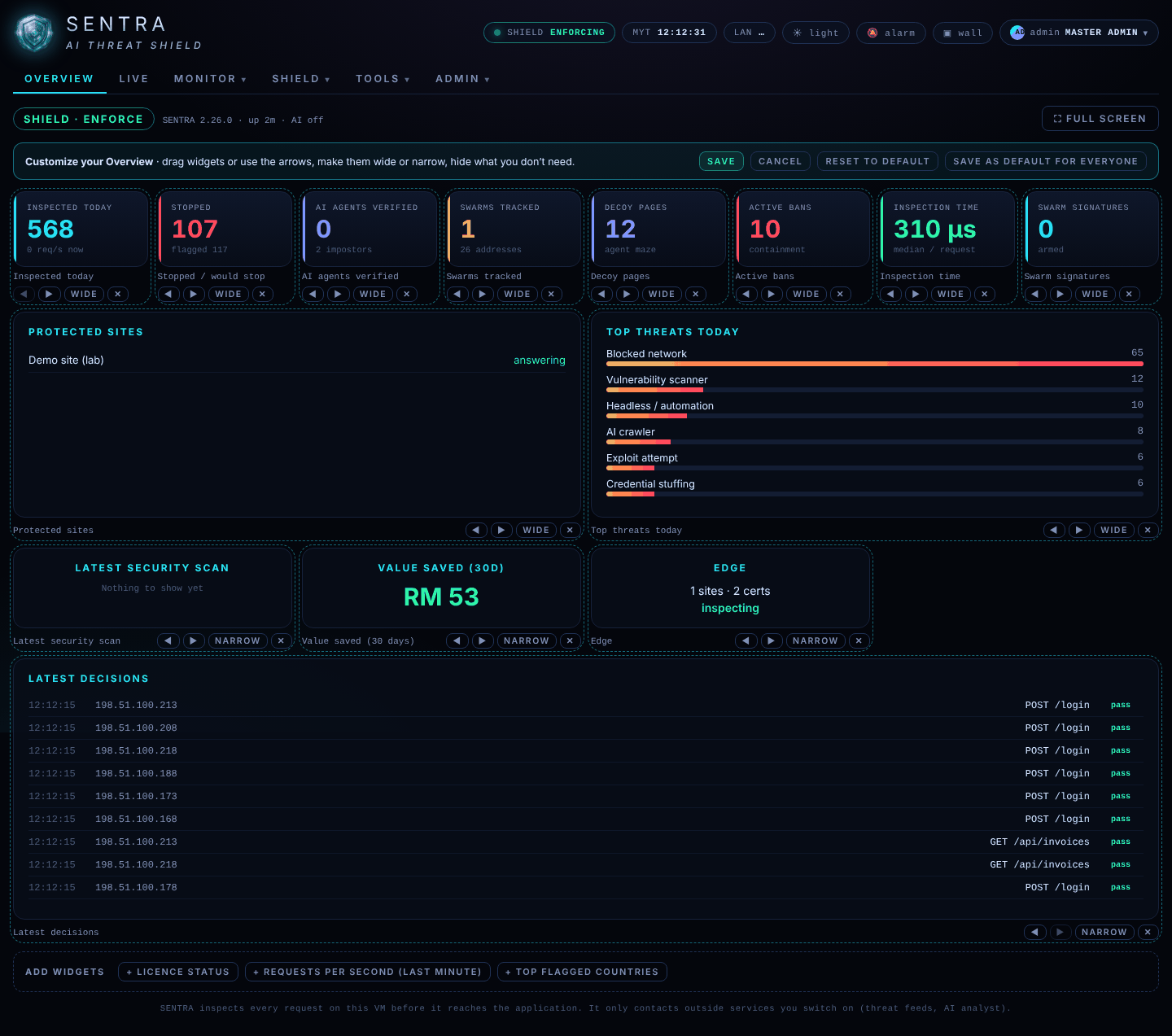1172x1036 pixels.
Task: Hide the Swarm signatures widget
Action: coord(1129,294)
